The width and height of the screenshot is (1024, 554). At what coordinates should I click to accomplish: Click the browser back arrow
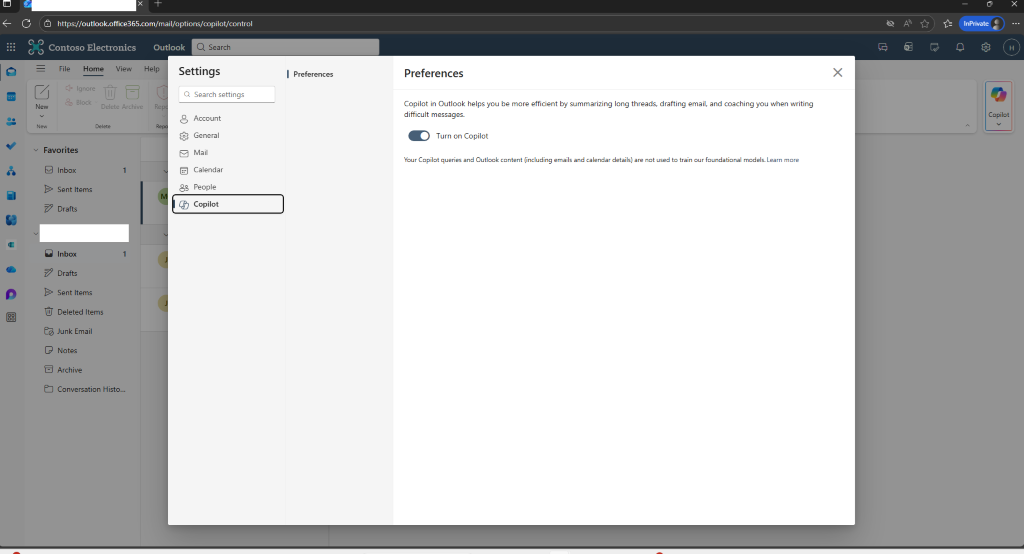click(x=7, y=24)
